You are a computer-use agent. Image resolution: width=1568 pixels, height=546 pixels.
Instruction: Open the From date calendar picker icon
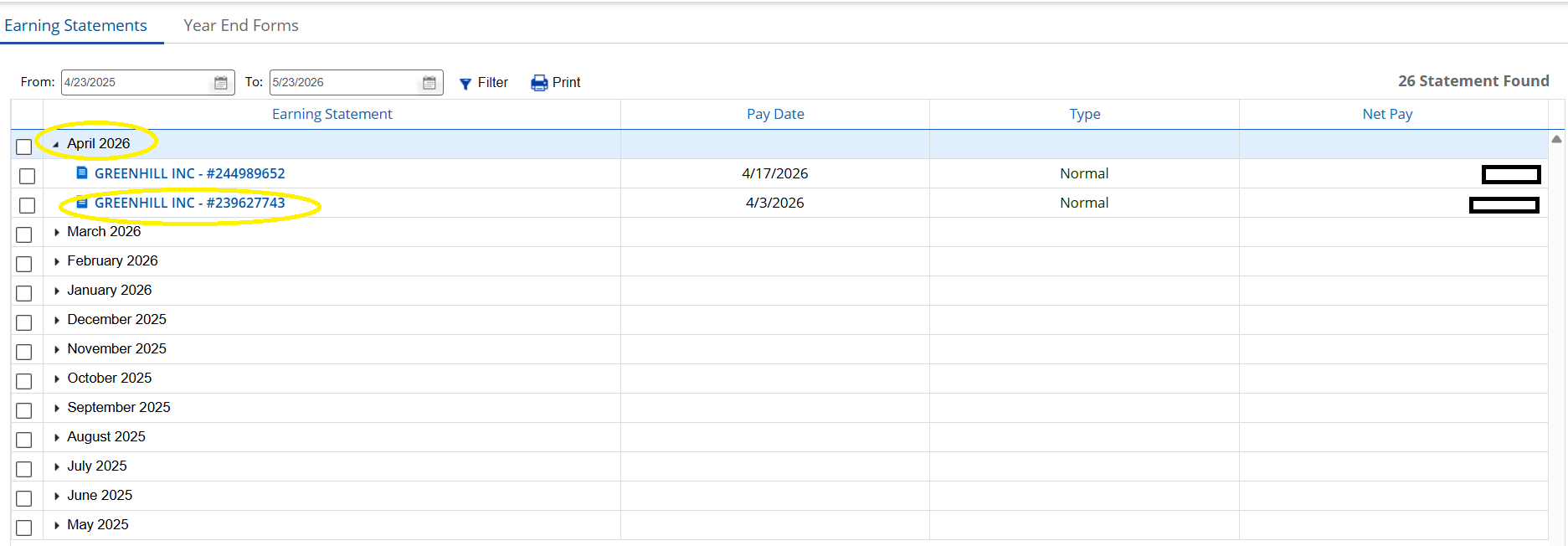point(221,83)
